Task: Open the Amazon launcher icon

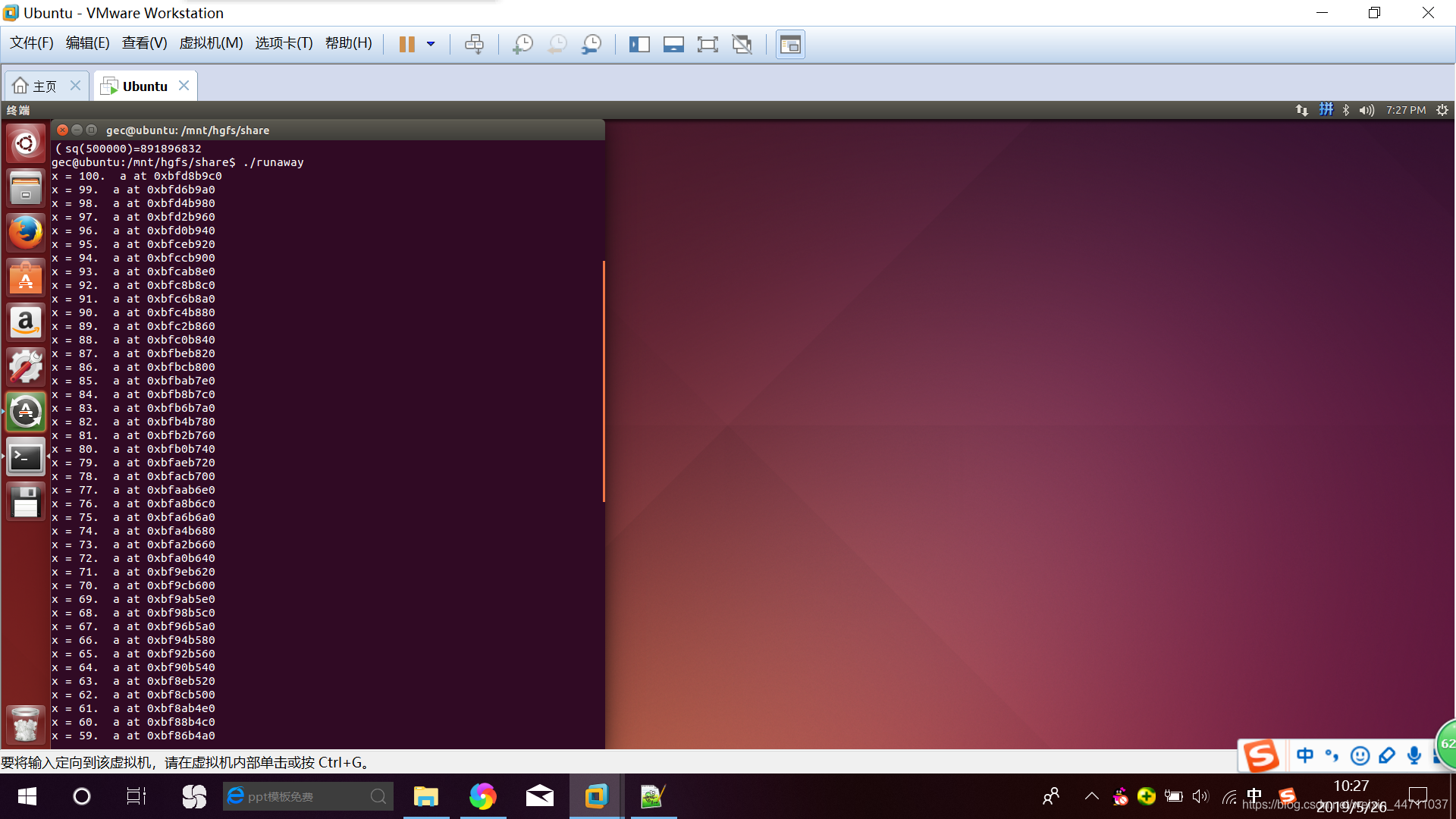Action: pyautogui.click(x=25, y=322)
